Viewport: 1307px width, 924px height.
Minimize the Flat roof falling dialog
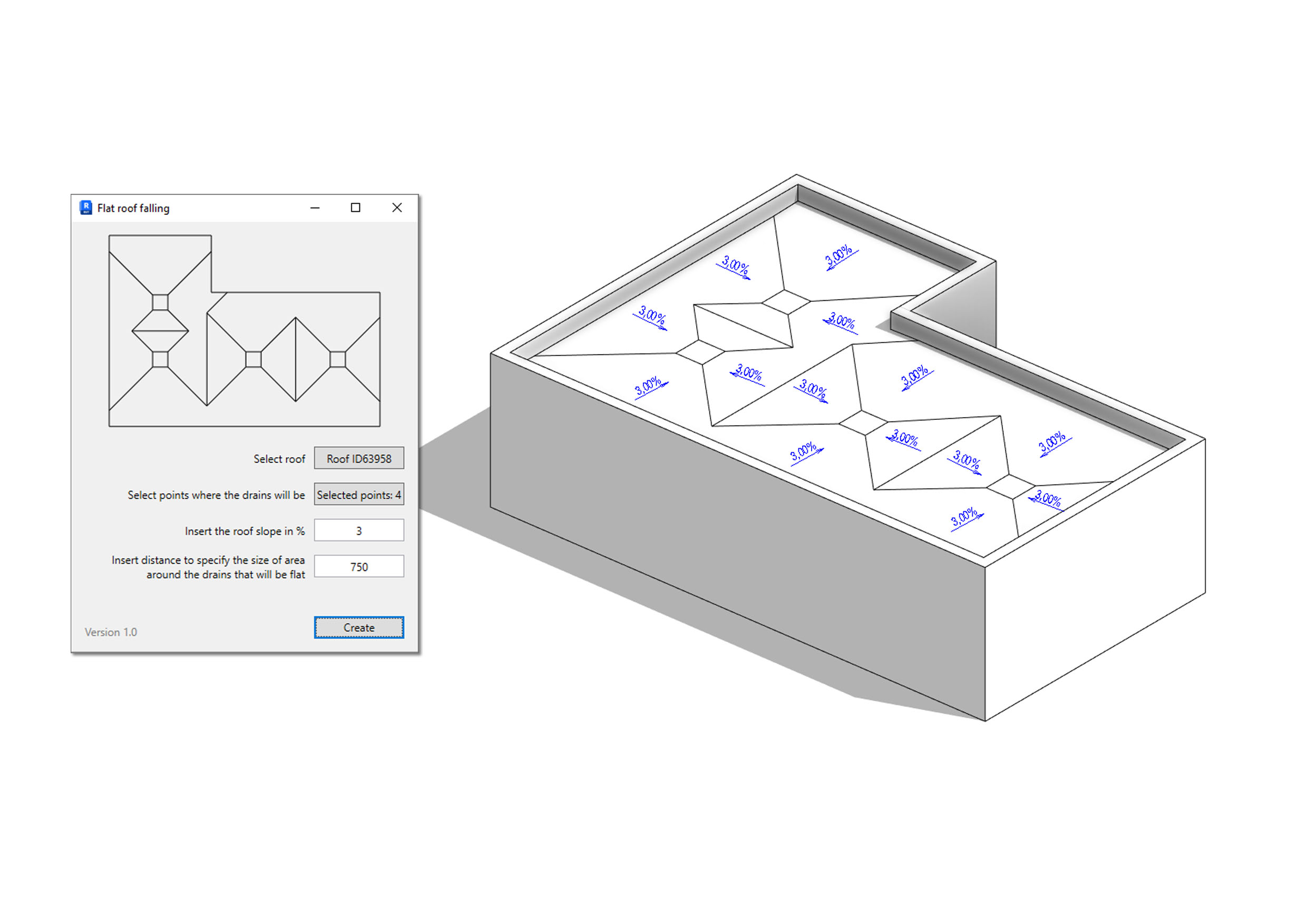[x=315, y=208]
